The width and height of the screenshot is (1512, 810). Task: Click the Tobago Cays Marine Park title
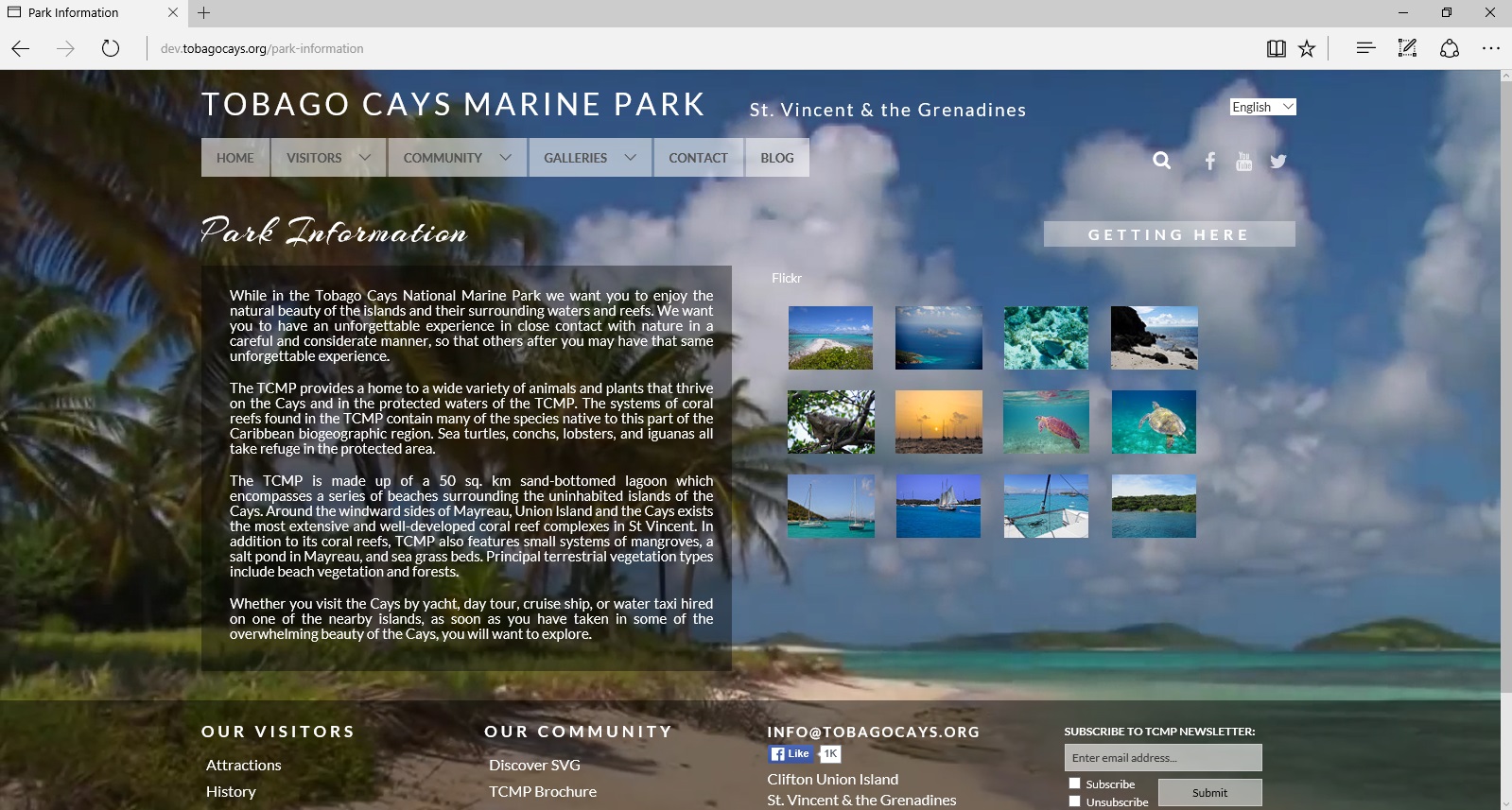pyautogui.click(x=454, y=104)
